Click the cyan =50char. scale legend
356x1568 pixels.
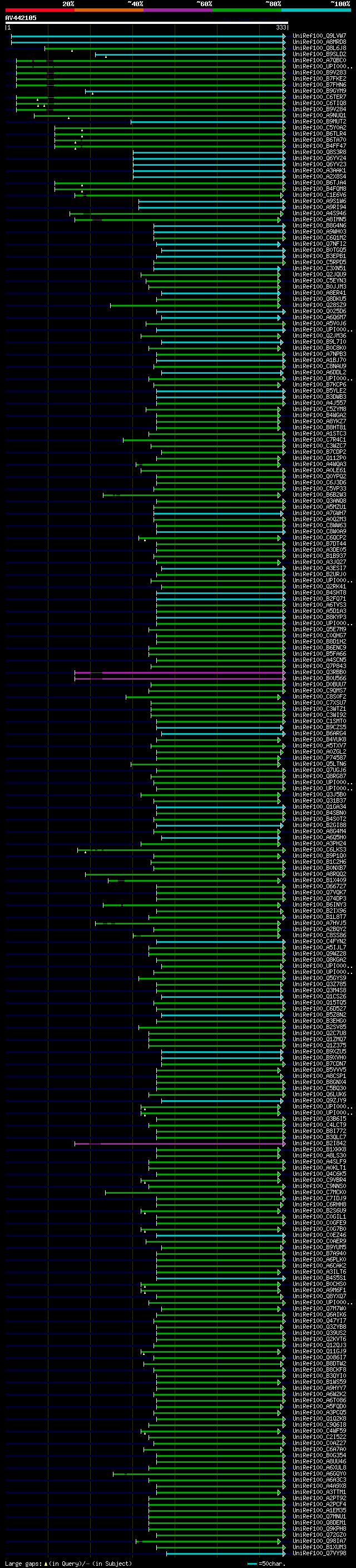tap(266, 1564)
